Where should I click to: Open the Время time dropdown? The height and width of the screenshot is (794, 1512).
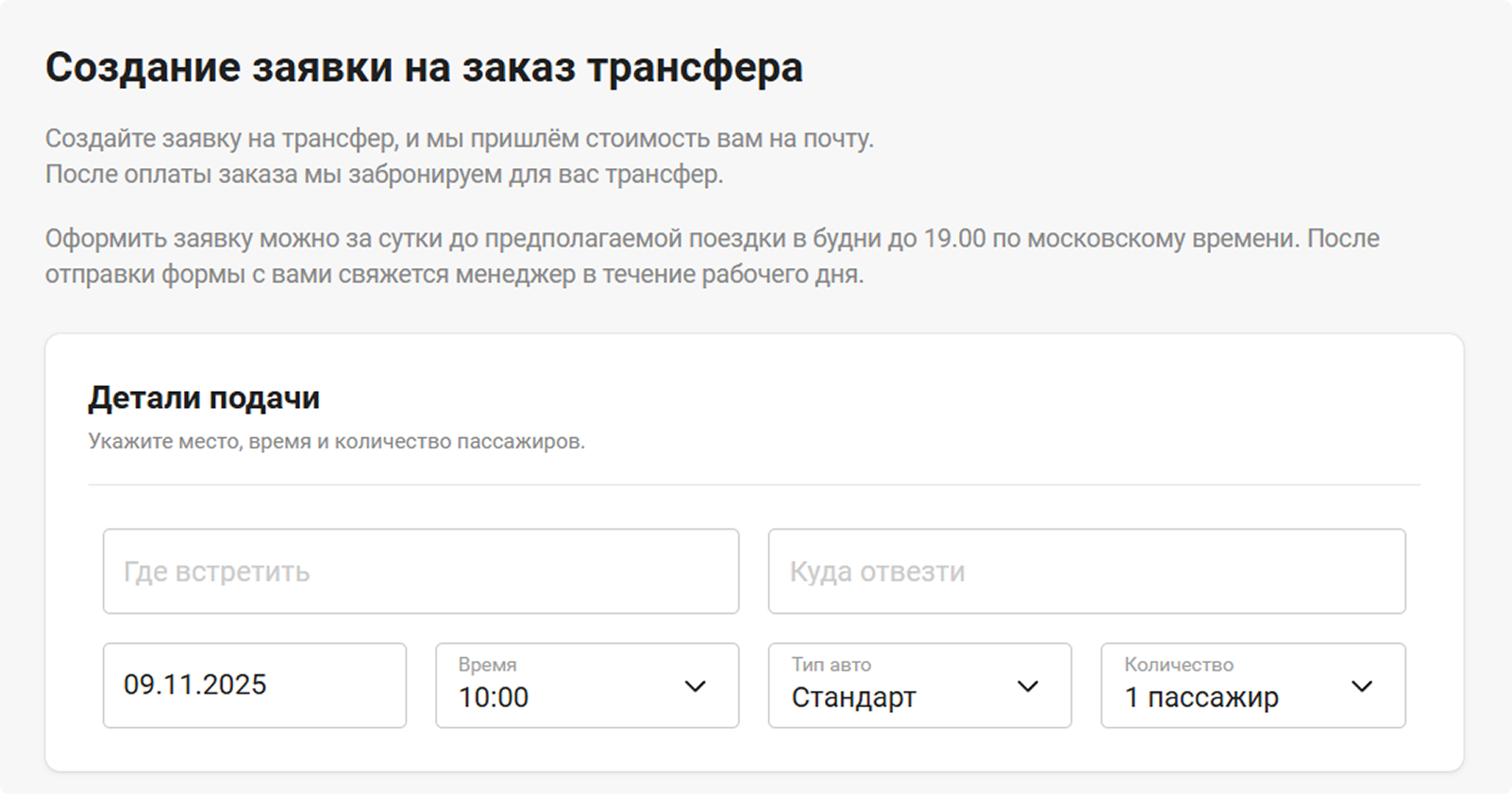[586, 685]
